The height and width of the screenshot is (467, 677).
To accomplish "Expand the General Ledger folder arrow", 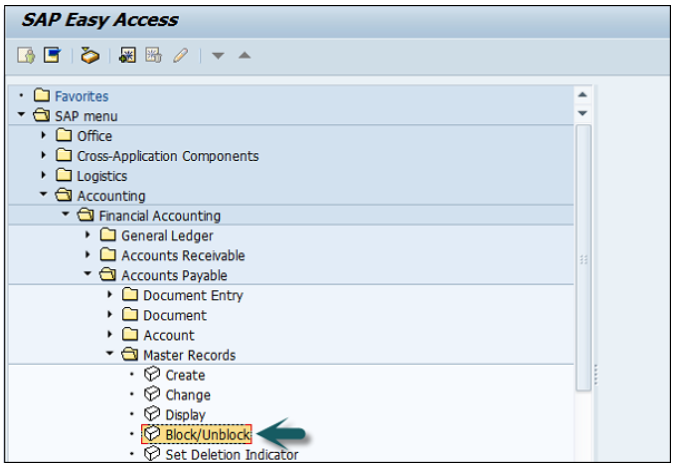I will pos(88,235).
